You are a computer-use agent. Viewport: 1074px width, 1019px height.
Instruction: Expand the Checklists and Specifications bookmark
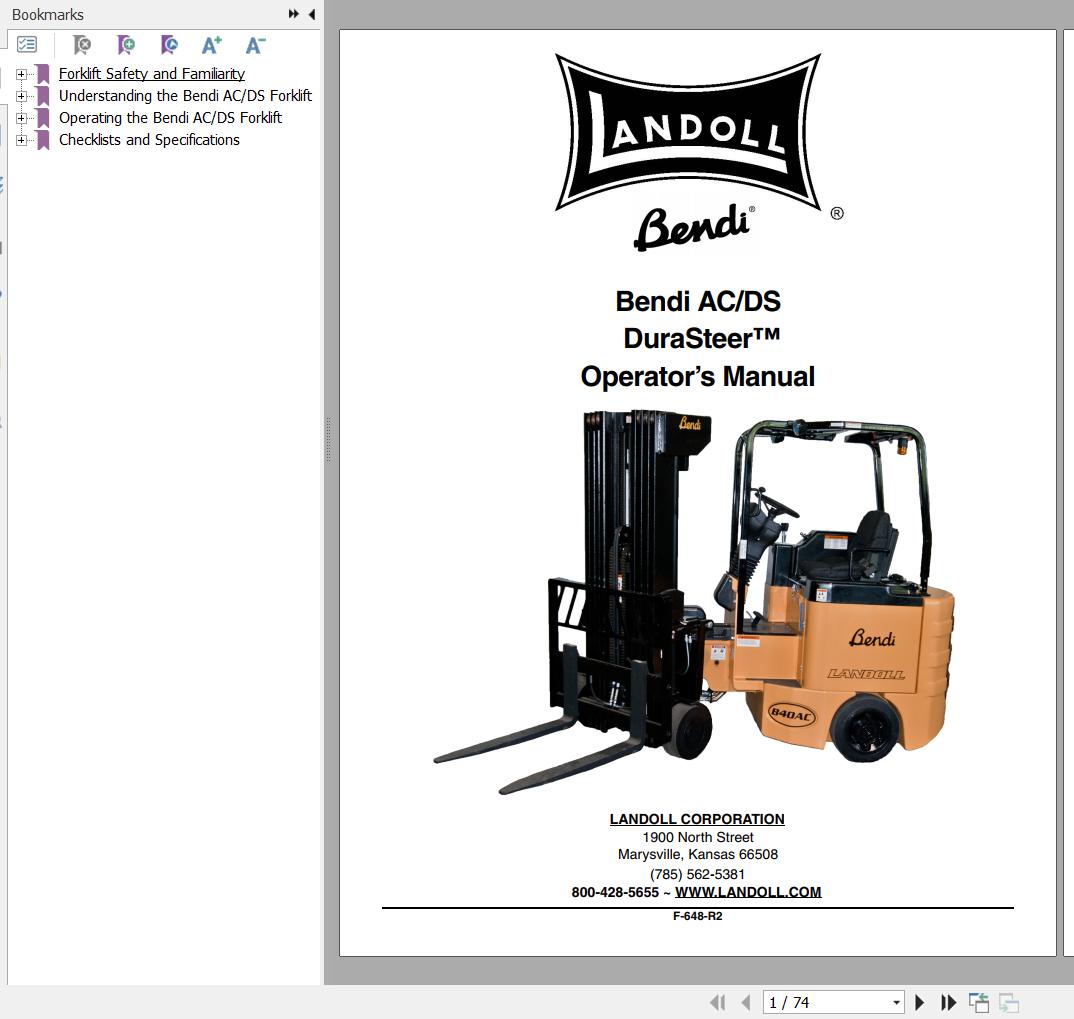click(21, 139)
